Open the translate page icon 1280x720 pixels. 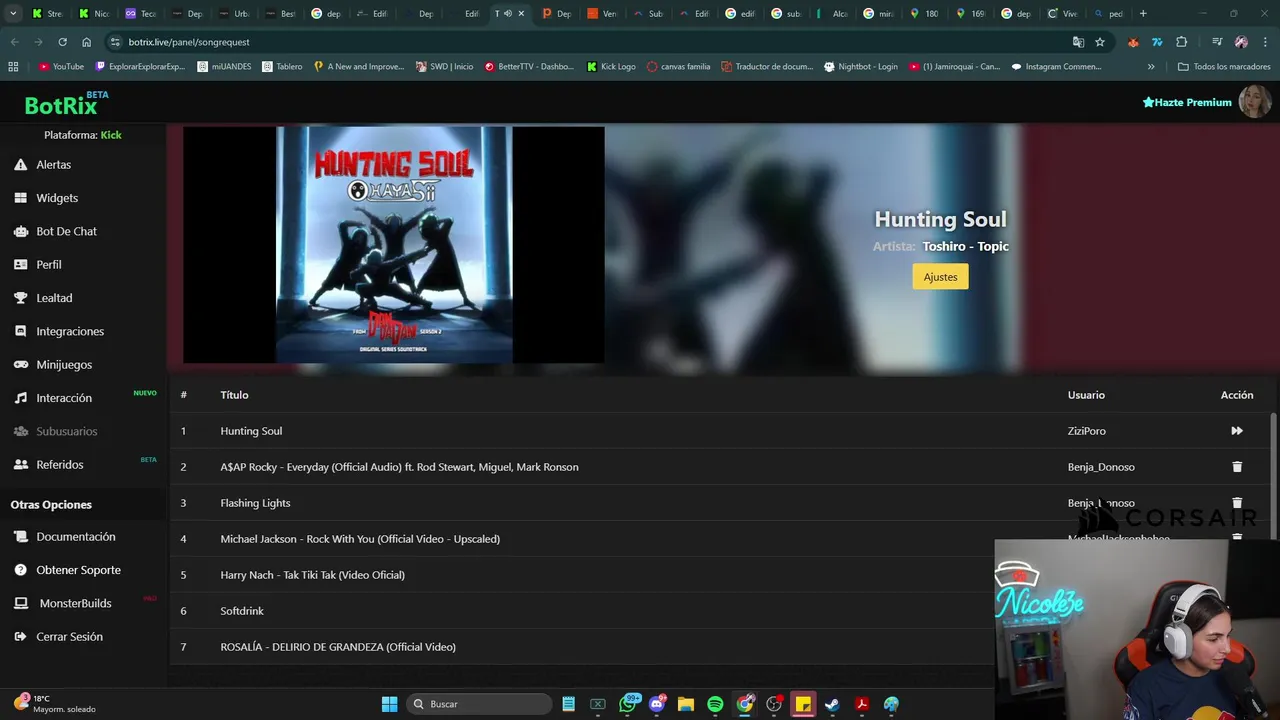pyautogui.click(x=1078, y=42)
